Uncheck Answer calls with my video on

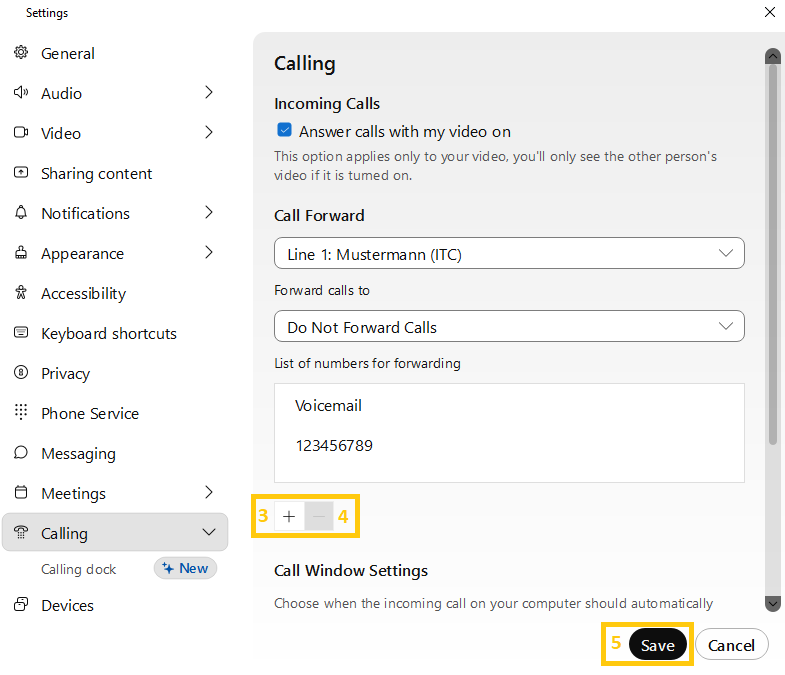285,131
